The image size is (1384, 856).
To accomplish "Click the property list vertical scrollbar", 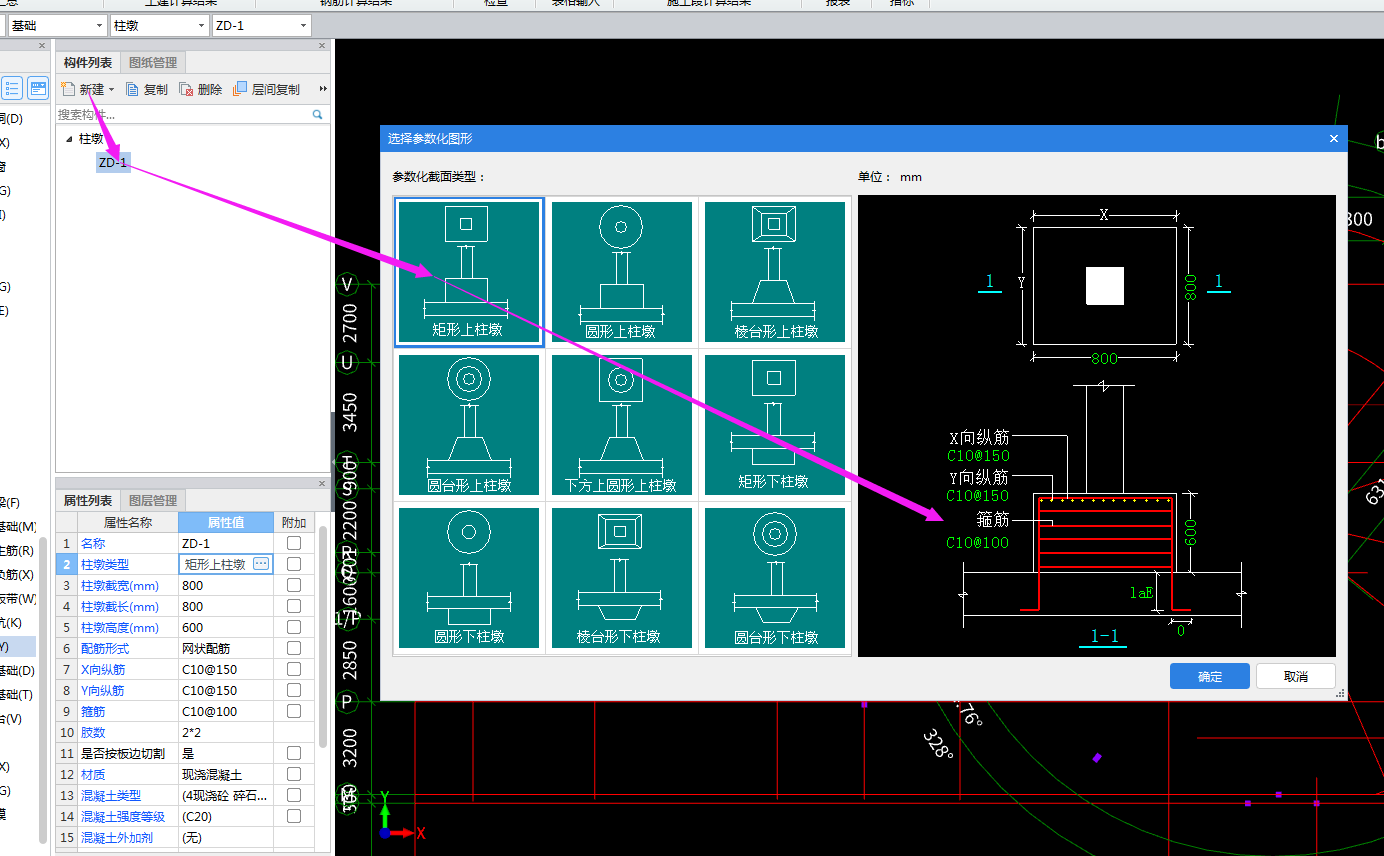I will pos(323,637).
